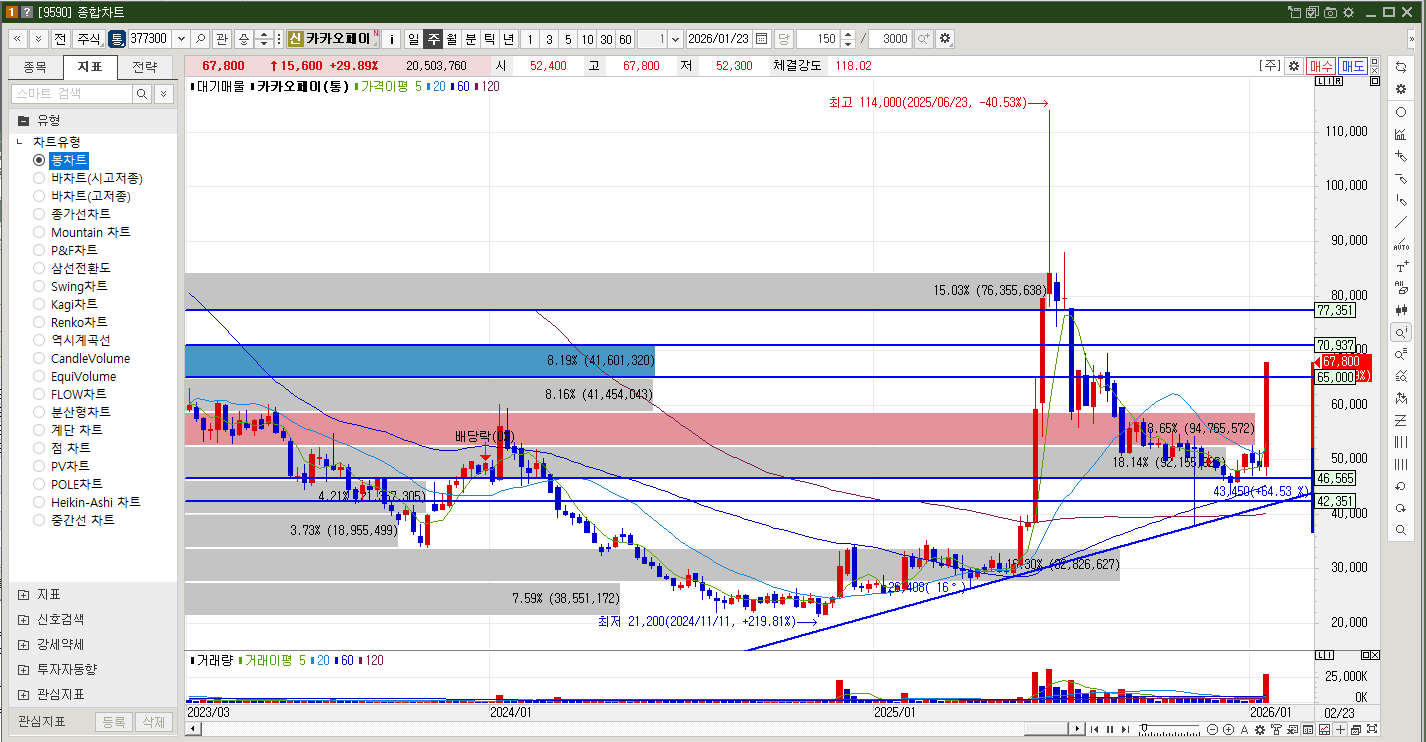Image resolution: width=1426 pixels, height=742 pixels.
Task: Click the double-chevron beside smart search
Action: 164,93
